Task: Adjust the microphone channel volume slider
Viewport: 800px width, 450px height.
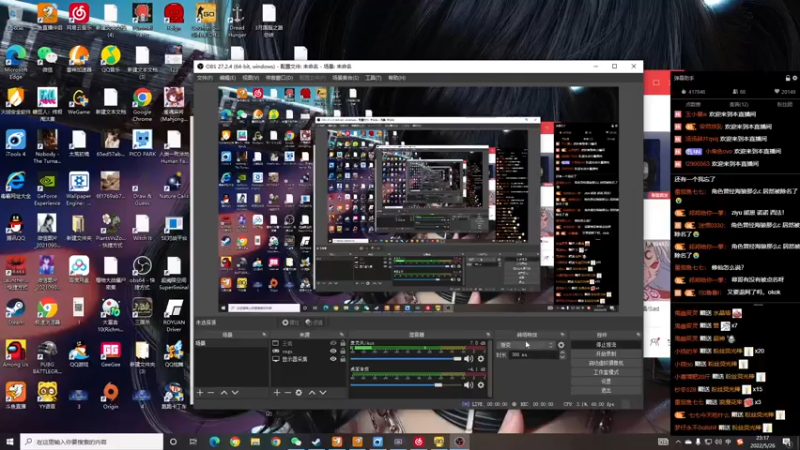Action: (406, 359)
